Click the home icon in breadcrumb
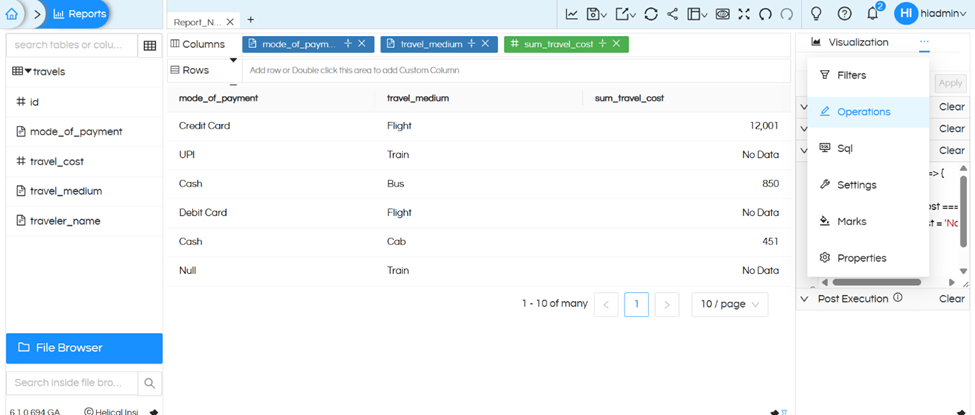The height and width of the screenshot is (415, 975). click(13, 14)
